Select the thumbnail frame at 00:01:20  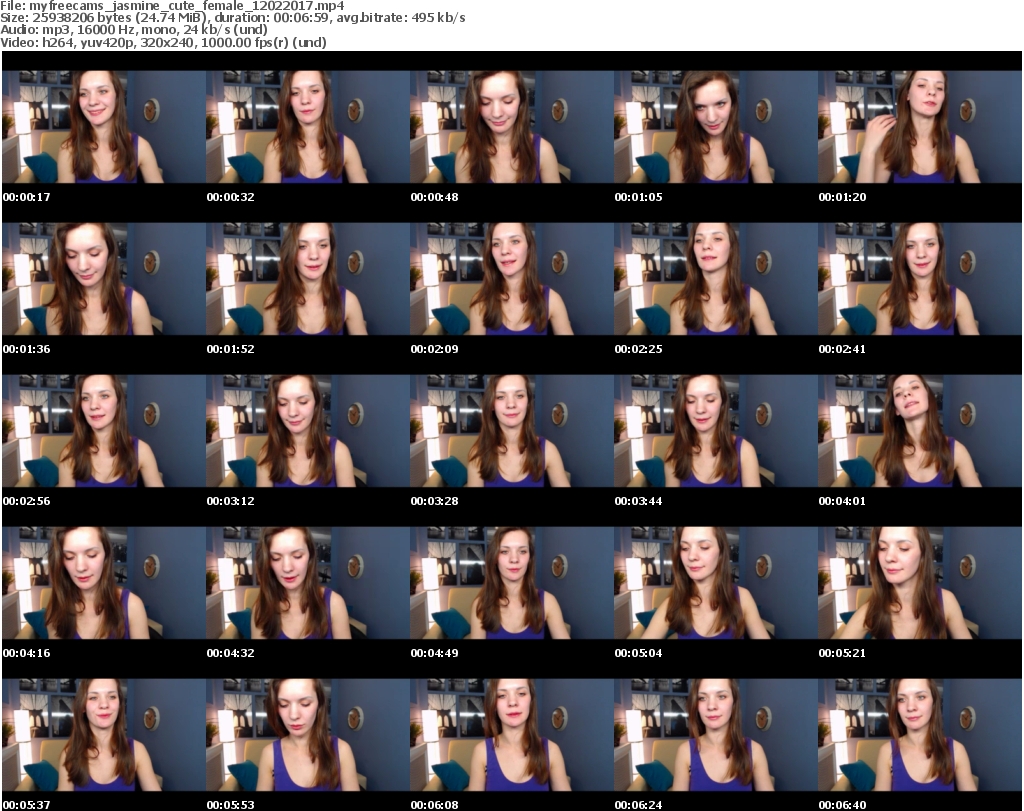click(920, 127)
